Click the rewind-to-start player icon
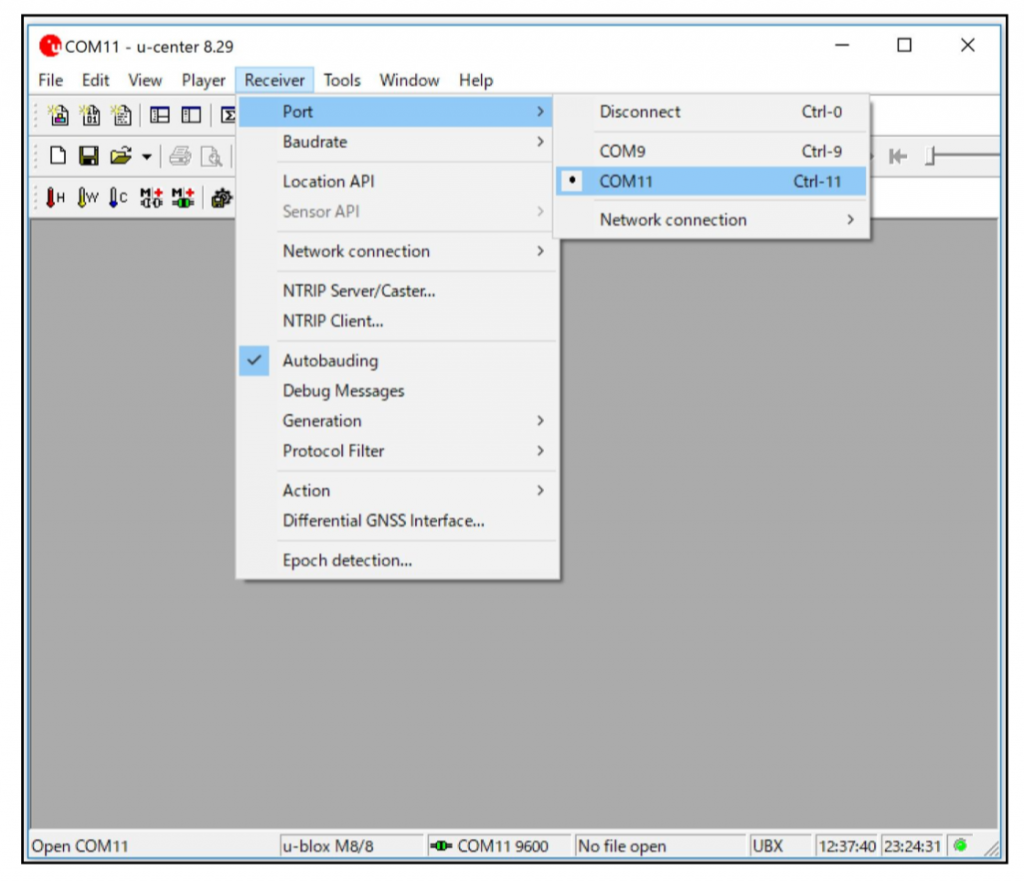Image resolution: width=1024 pixels, height=881 pixels. [x=898, y=156]
